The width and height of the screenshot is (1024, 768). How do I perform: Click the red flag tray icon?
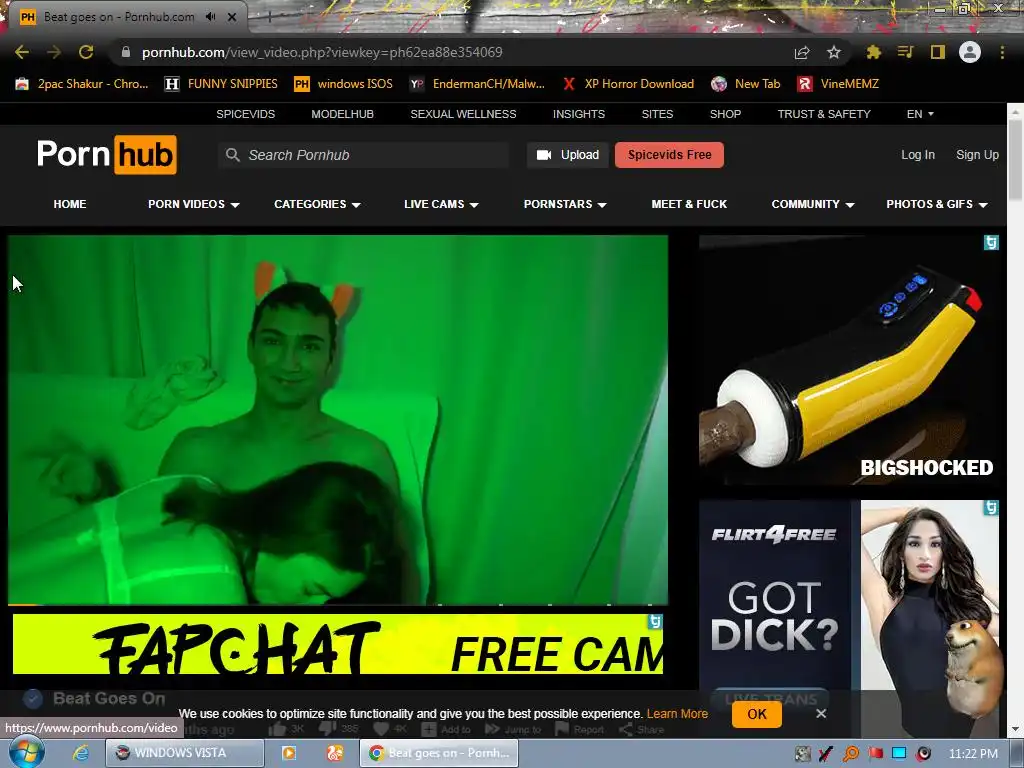click(876, 754)
